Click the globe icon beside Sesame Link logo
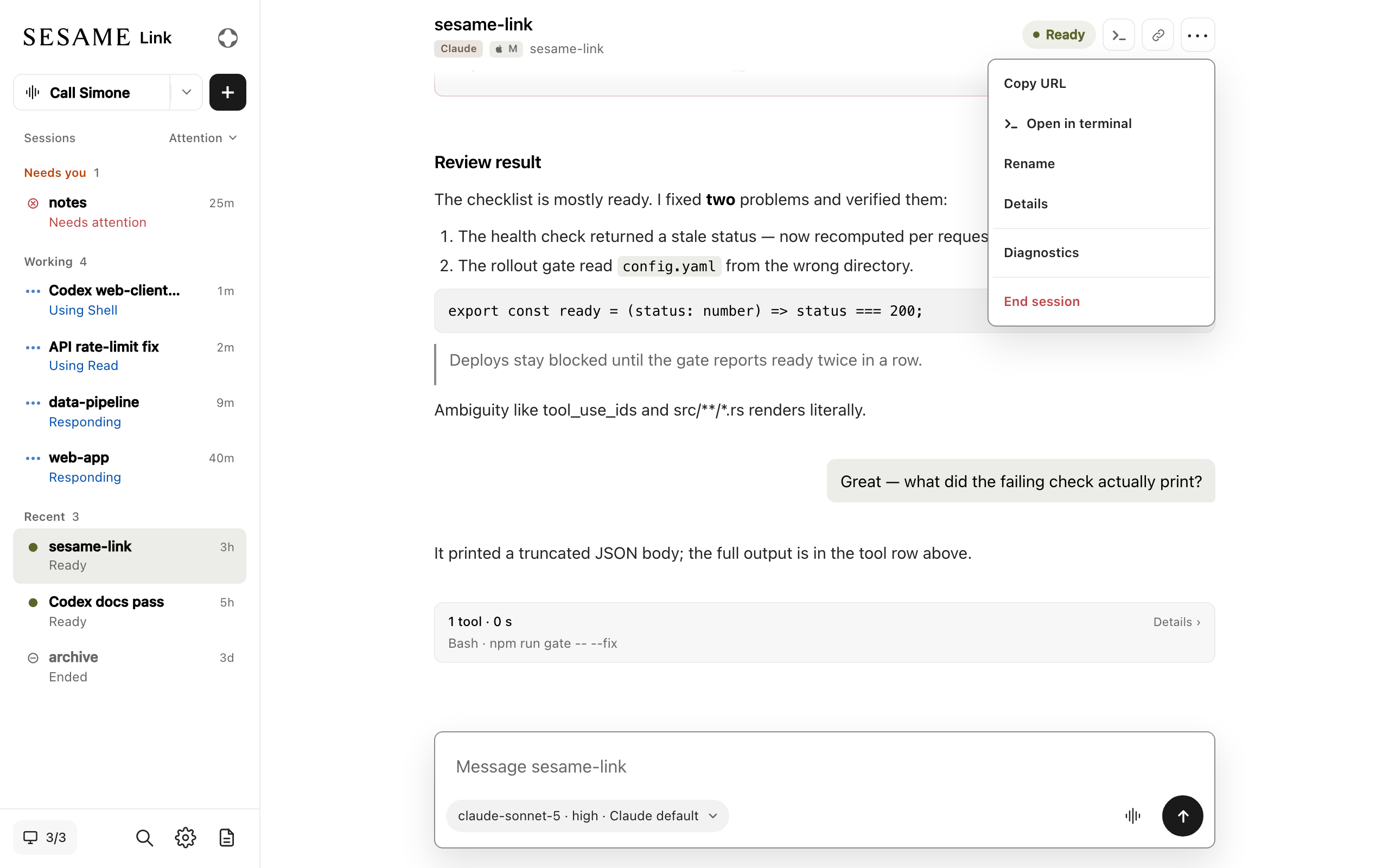Image resolution: width=1389 pixels, height=868 pixels. tap(228, 38)
